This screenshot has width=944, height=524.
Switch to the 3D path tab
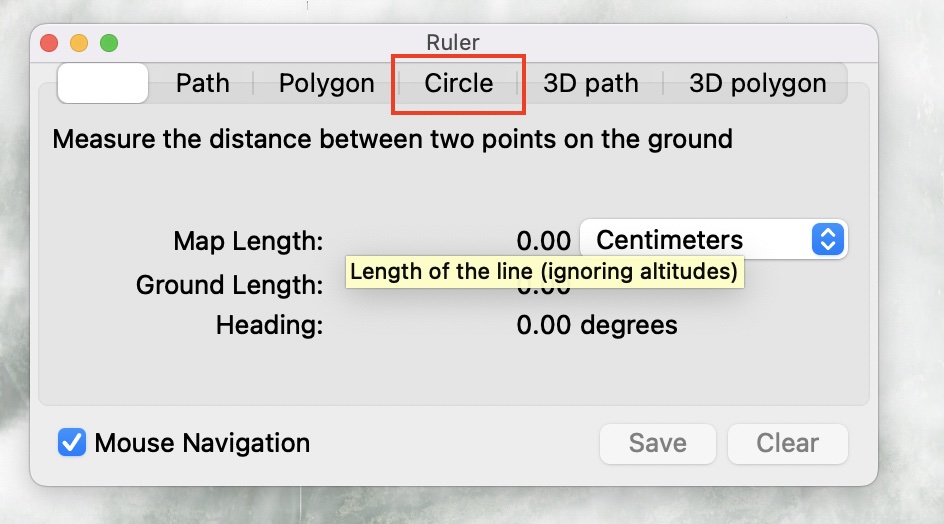point(591,83)
